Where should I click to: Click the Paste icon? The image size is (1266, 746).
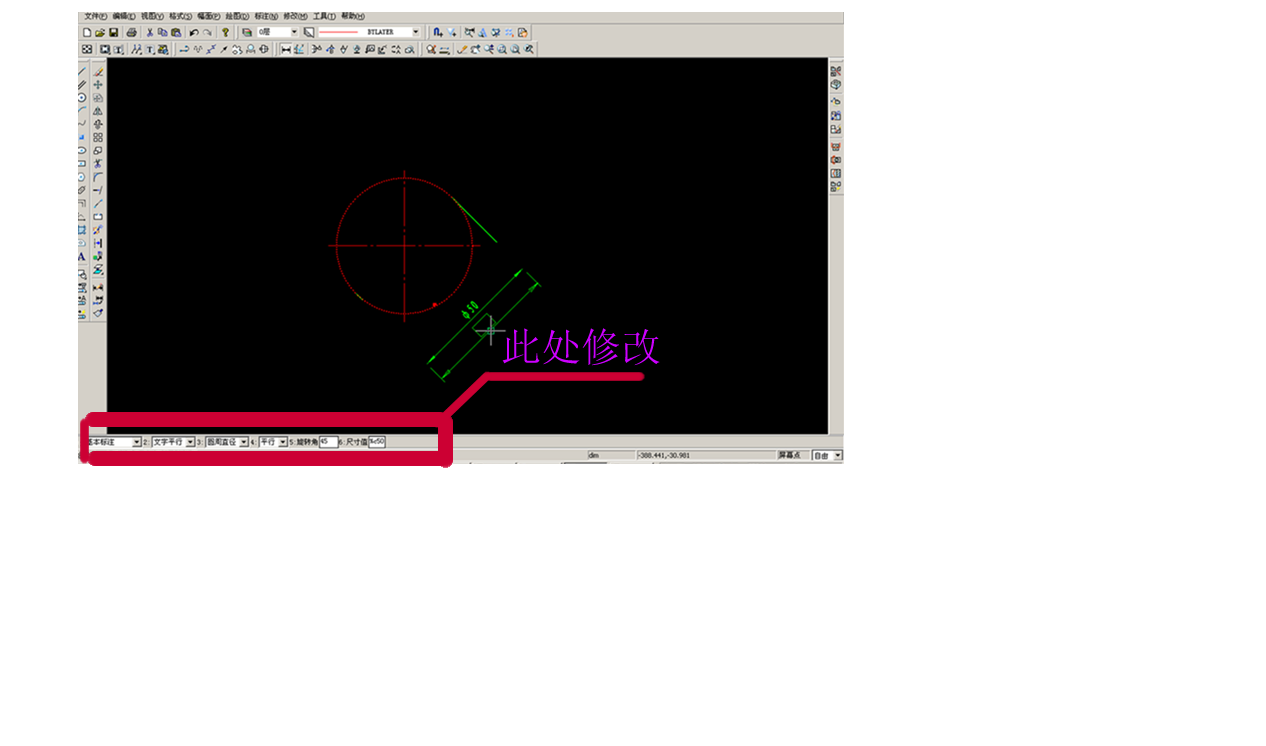176,32
